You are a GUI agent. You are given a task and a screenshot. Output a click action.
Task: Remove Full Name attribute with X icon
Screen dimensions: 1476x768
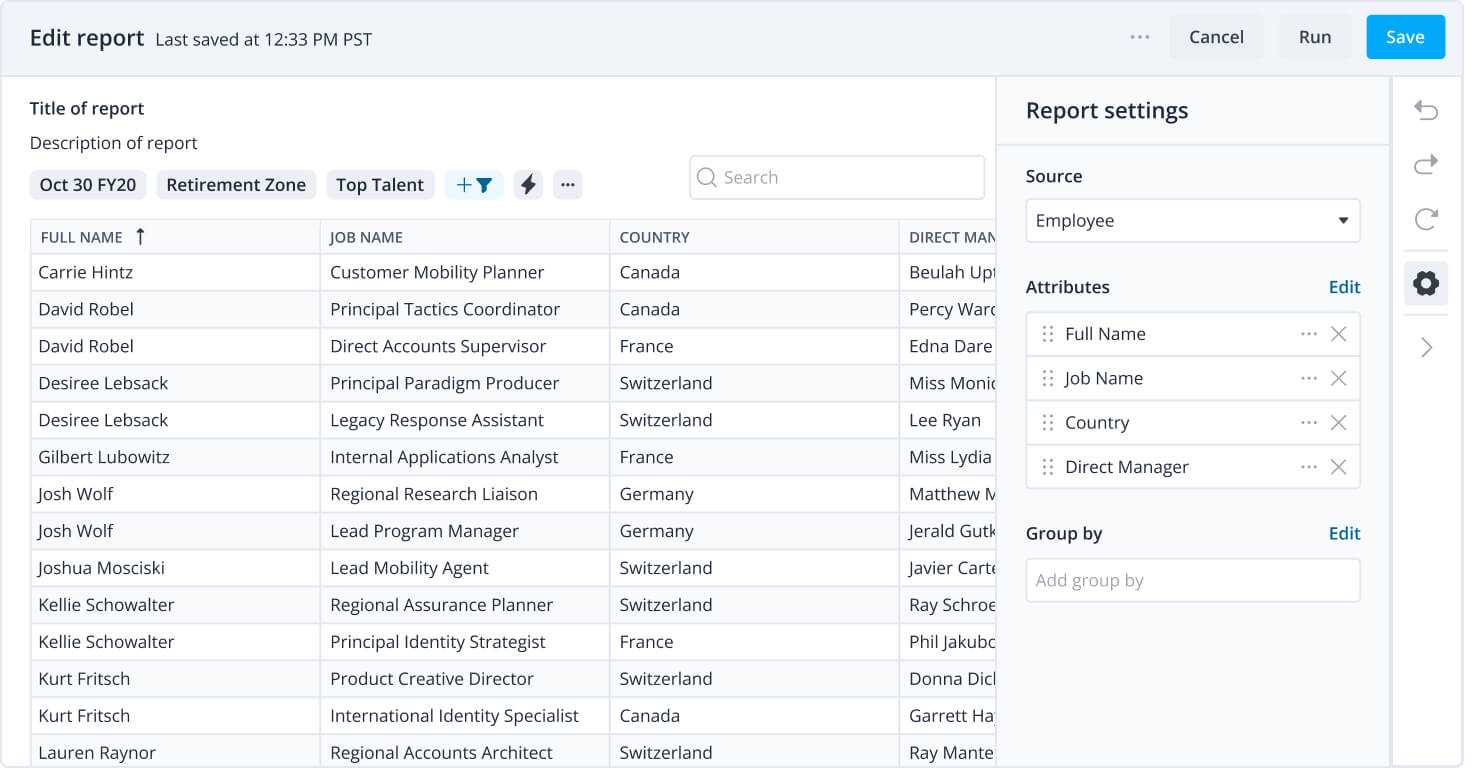(x=1338, y=334)
